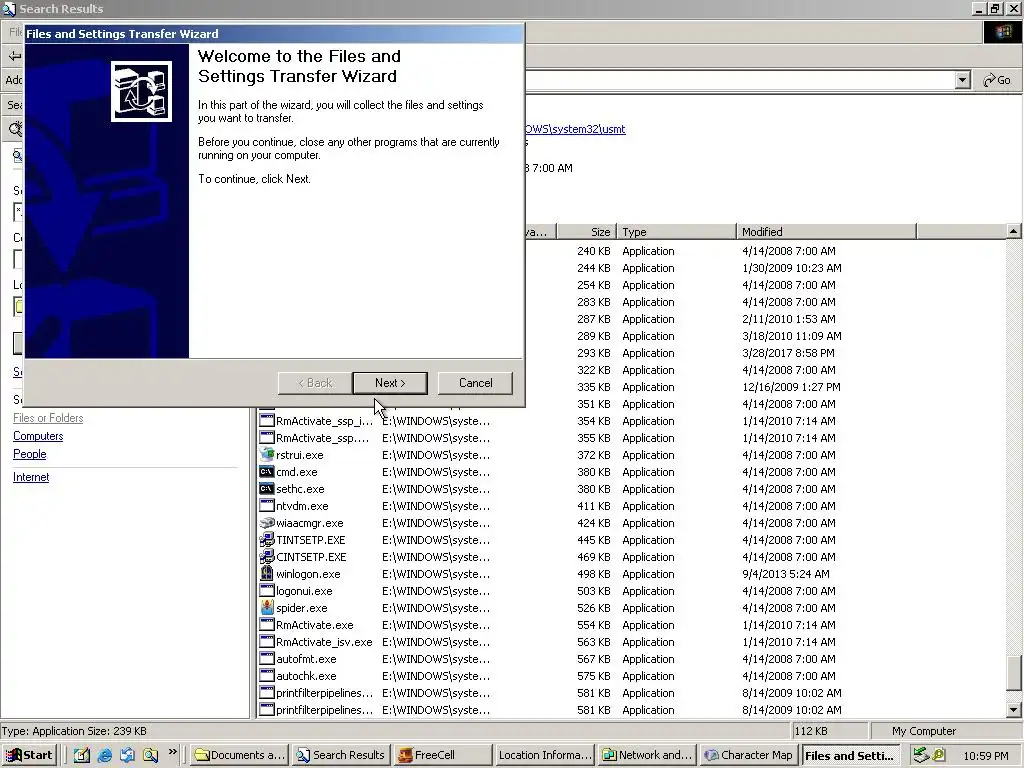The image size is (1024, 768).
Task: Click Next in the transfer wizard
Action: pyautogui.click(x=390, y=383)
